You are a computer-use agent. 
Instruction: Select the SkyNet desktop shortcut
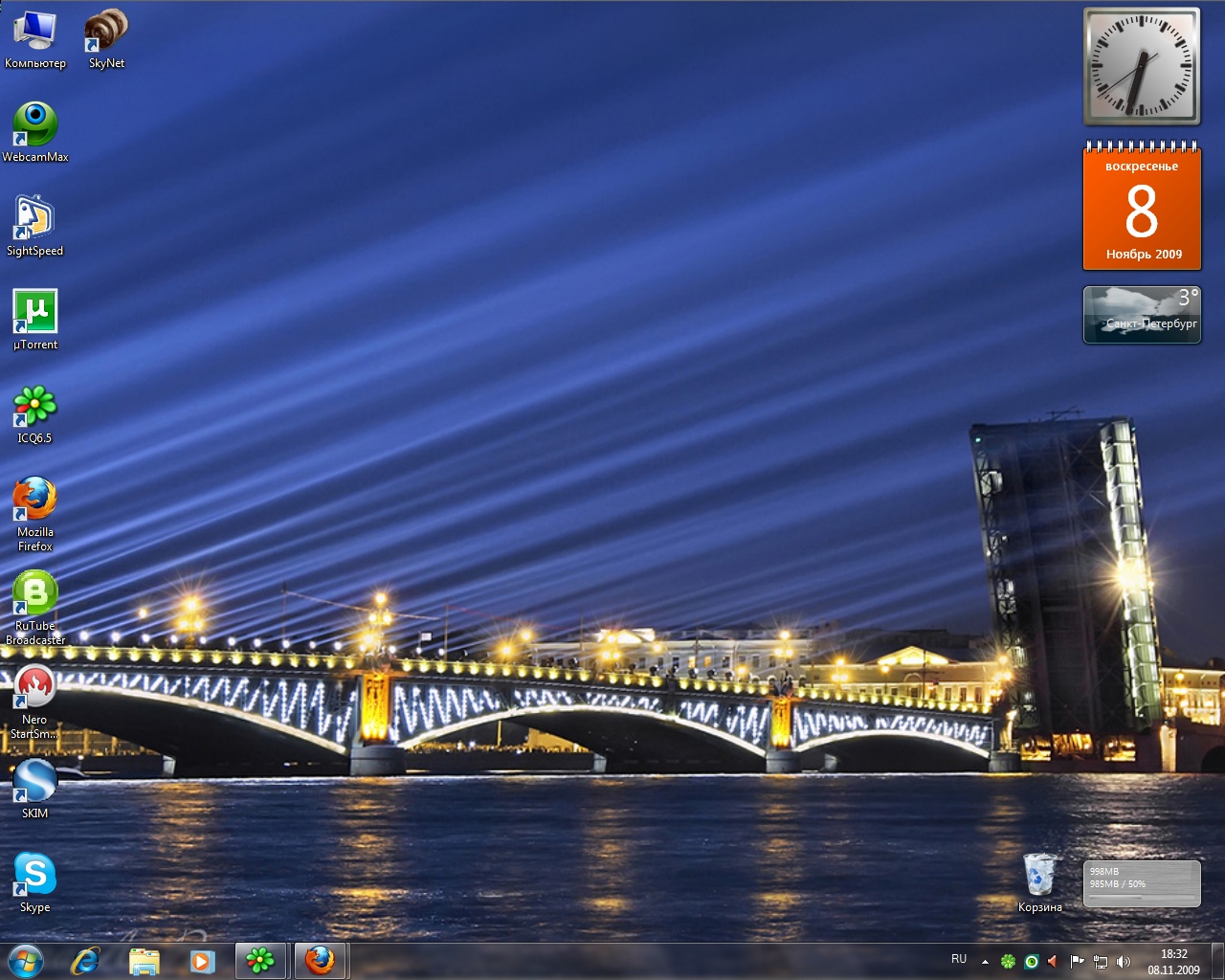point(106,39)
